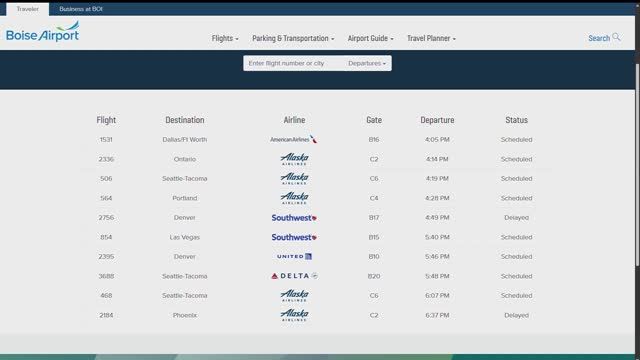Click the Flight column header

[106, 120]
